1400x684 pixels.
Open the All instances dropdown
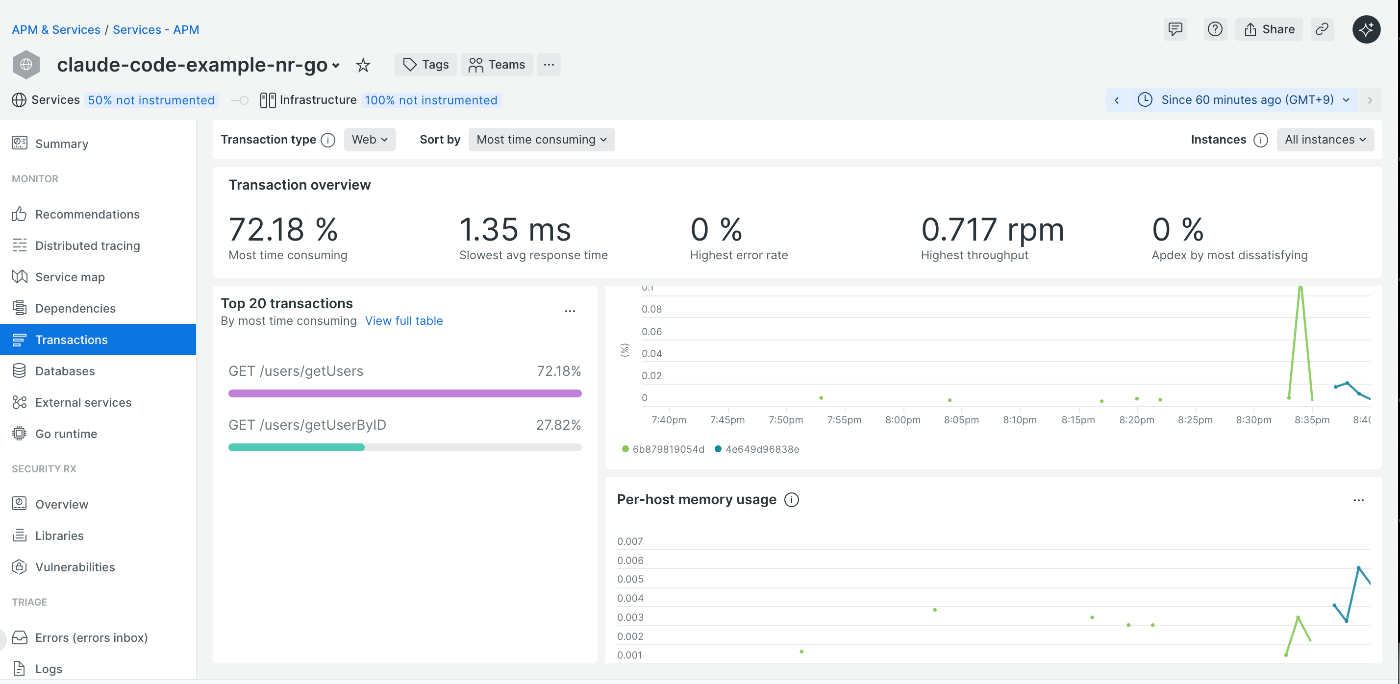(x=1326, y=140)
